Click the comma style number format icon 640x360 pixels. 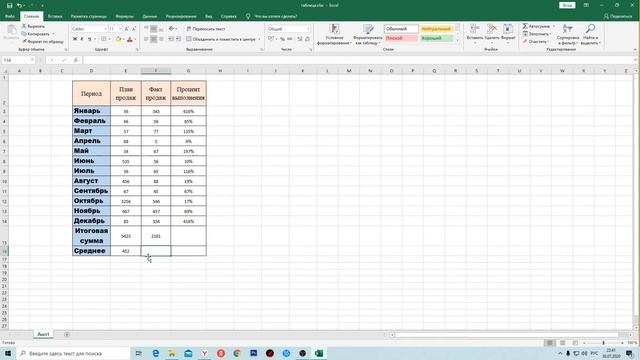click(x=289, y=39)
